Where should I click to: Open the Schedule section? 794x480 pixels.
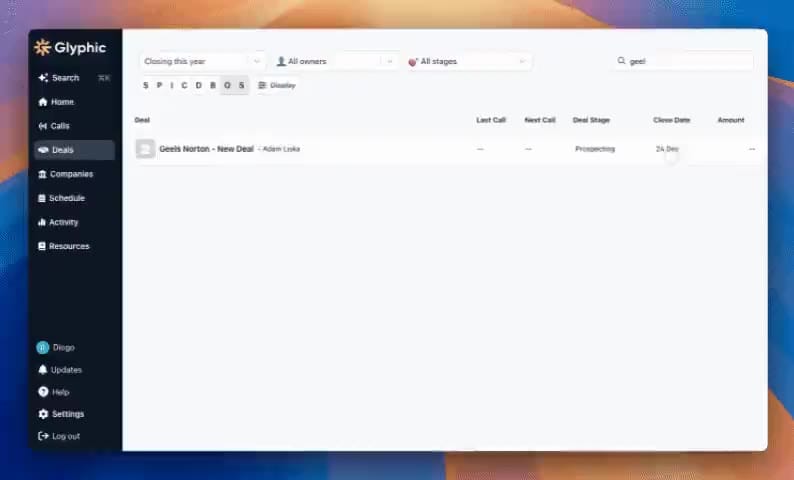click(74, 198)
